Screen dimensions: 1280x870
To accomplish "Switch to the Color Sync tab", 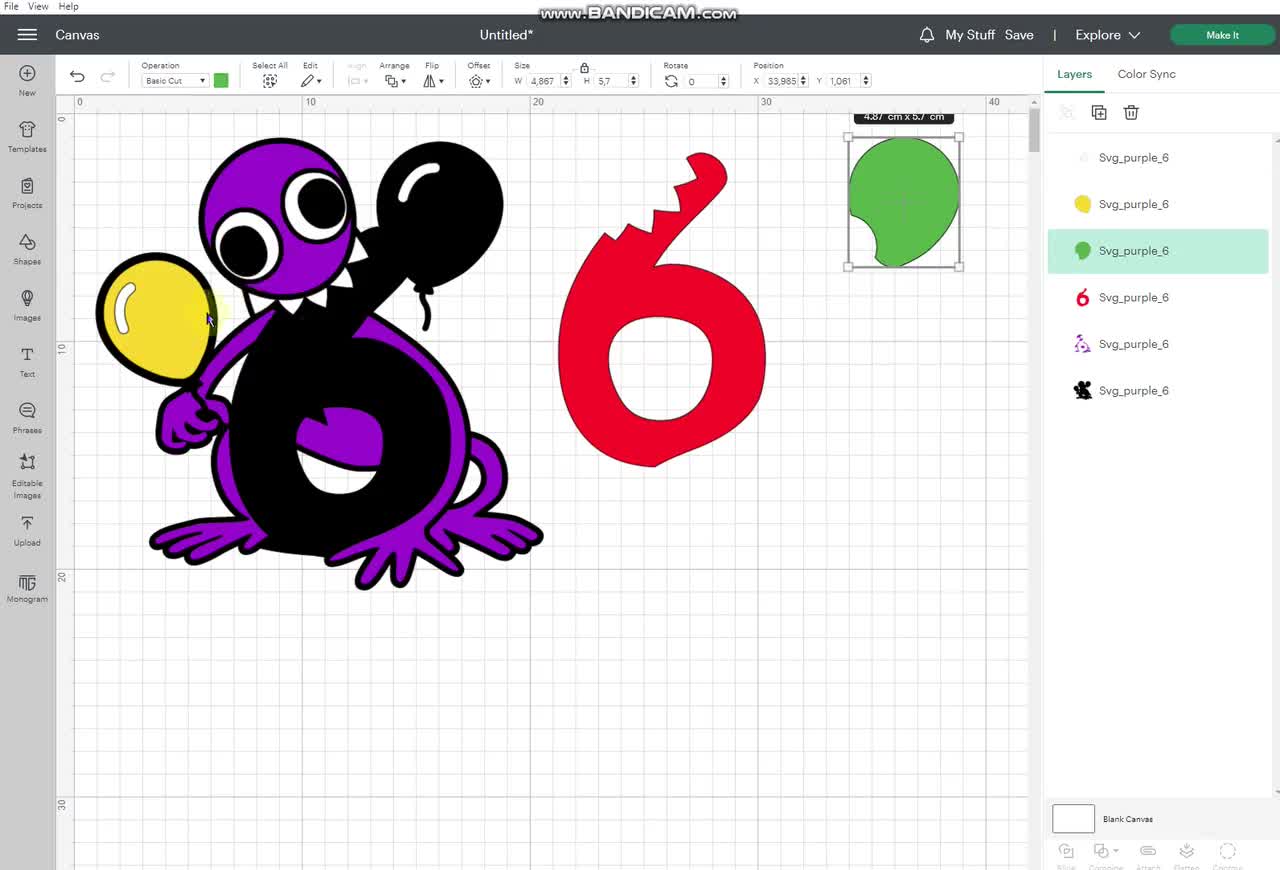I will pos(1146,74).
